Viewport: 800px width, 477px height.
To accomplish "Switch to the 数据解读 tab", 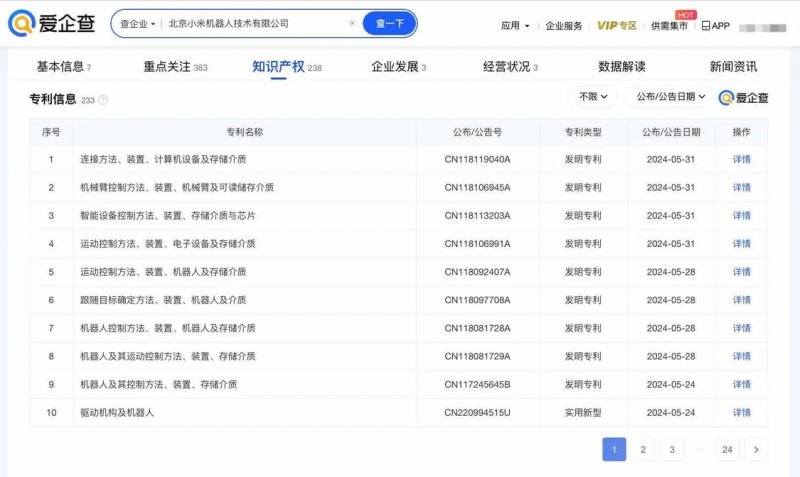I will 622,67.
